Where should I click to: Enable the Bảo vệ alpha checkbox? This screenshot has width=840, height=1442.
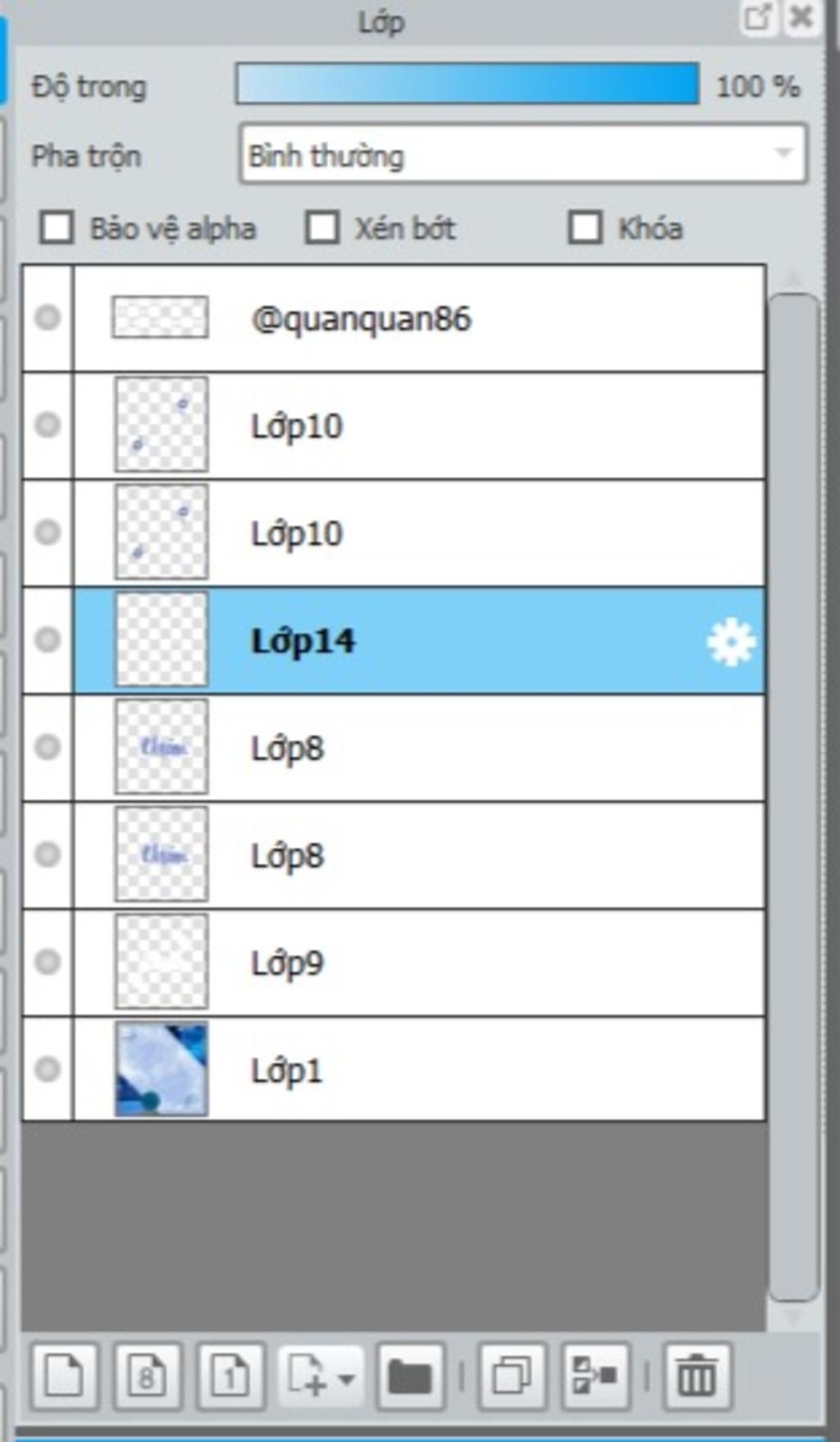tap(57, 227)
